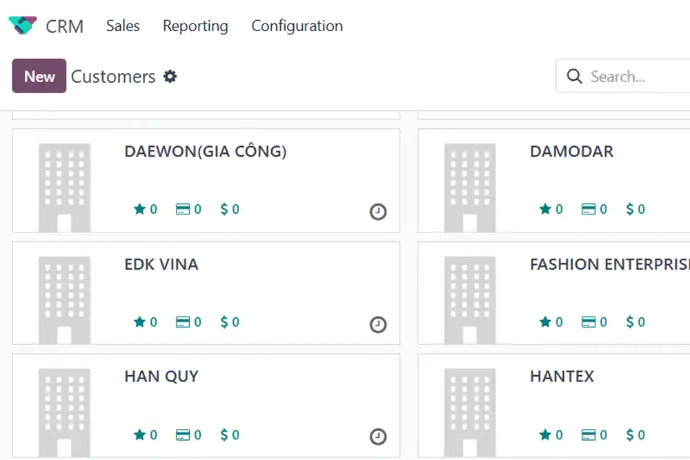Click the magnifier search icon
This screenshot has height=460, width=690.
tap(574, 76)
